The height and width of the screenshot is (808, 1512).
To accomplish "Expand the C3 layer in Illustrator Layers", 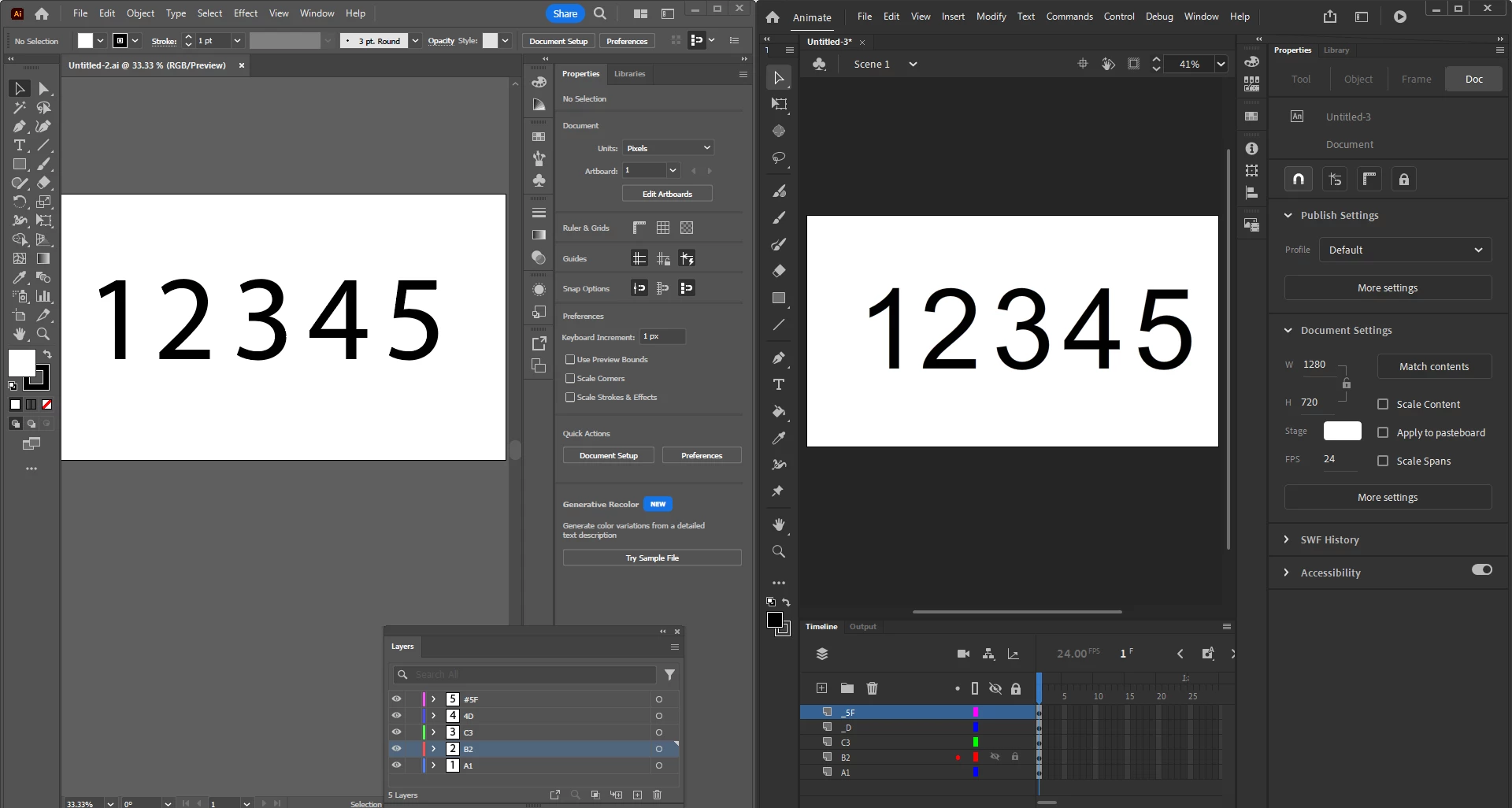I will (433, 732).
